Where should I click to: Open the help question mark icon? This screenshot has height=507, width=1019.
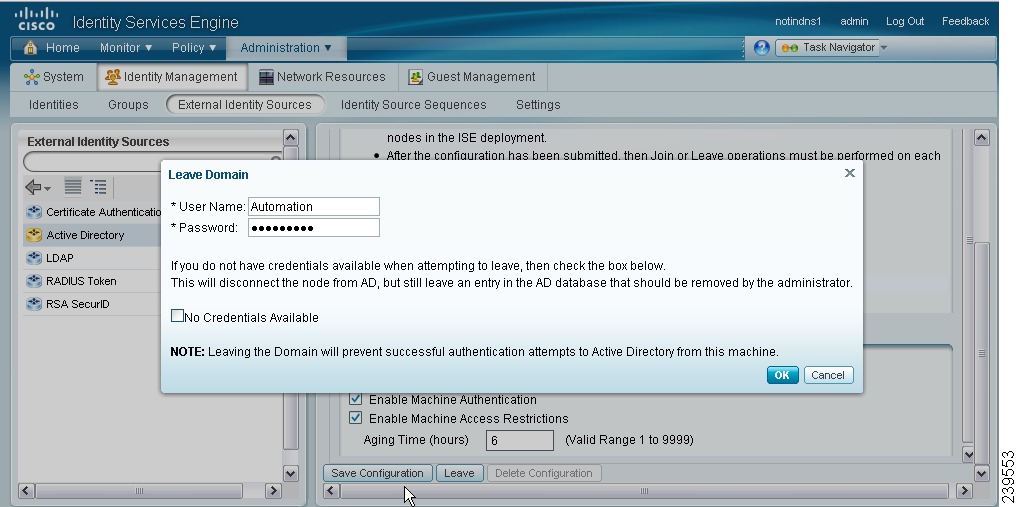click(x=762, y=47)
